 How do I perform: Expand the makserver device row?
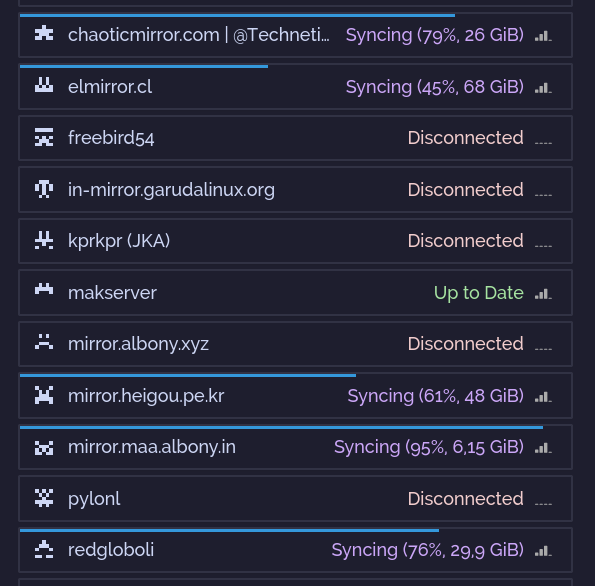tap(295, 293)
